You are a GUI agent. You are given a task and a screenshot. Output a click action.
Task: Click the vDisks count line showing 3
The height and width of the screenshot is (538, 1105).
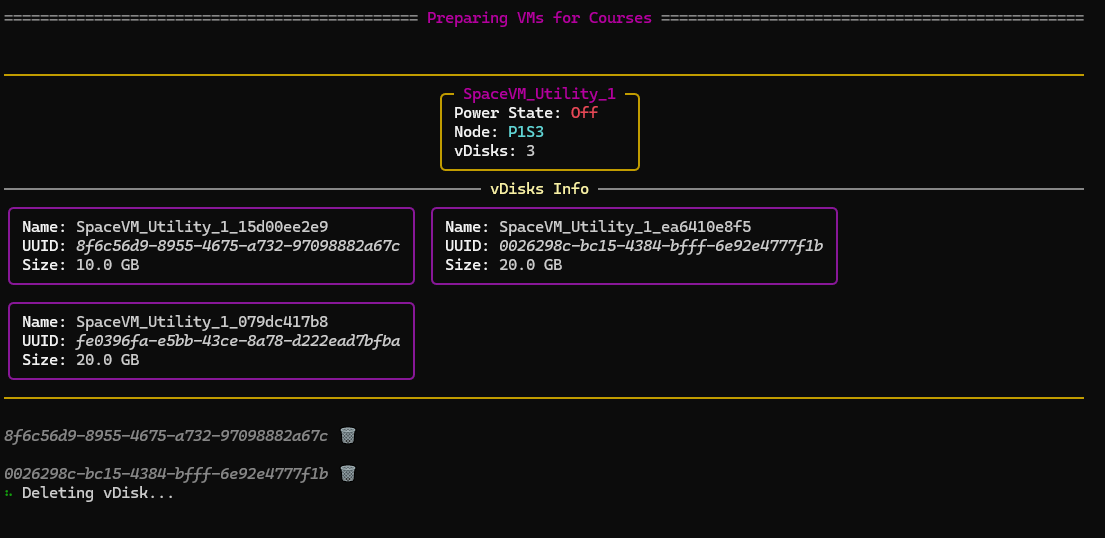point(494,151)
